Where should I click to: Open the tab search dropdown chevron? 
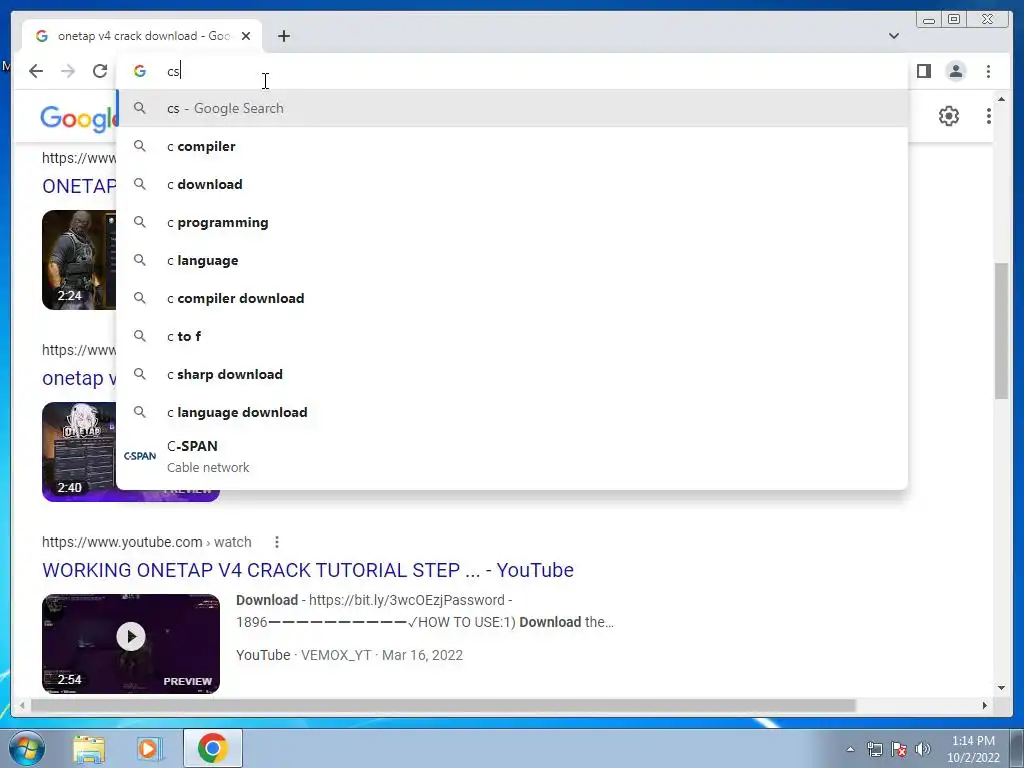coord(894,36)
